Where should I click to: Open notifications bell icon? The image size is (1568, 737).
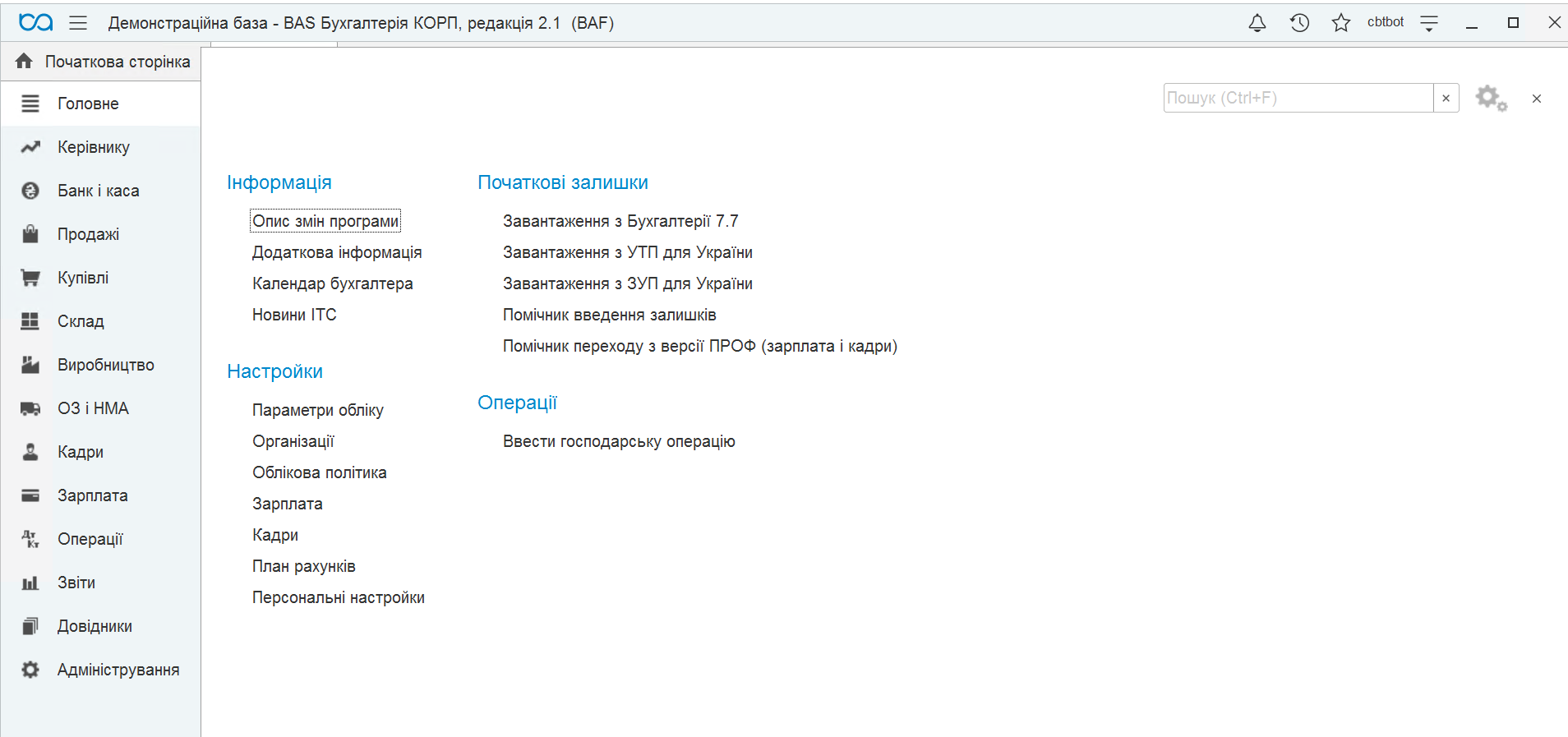pyautogui.click(x=1257, y=23)
